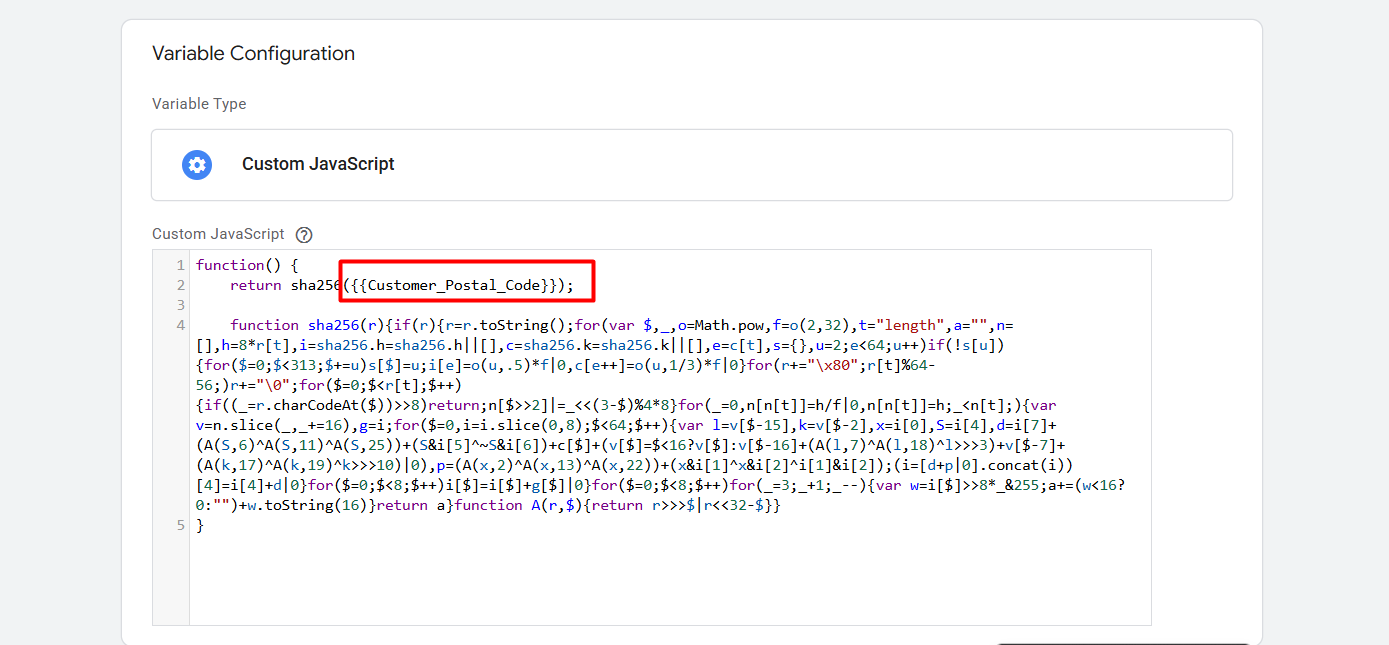Click line number 5 in the gutter

[x=180, y=525]
